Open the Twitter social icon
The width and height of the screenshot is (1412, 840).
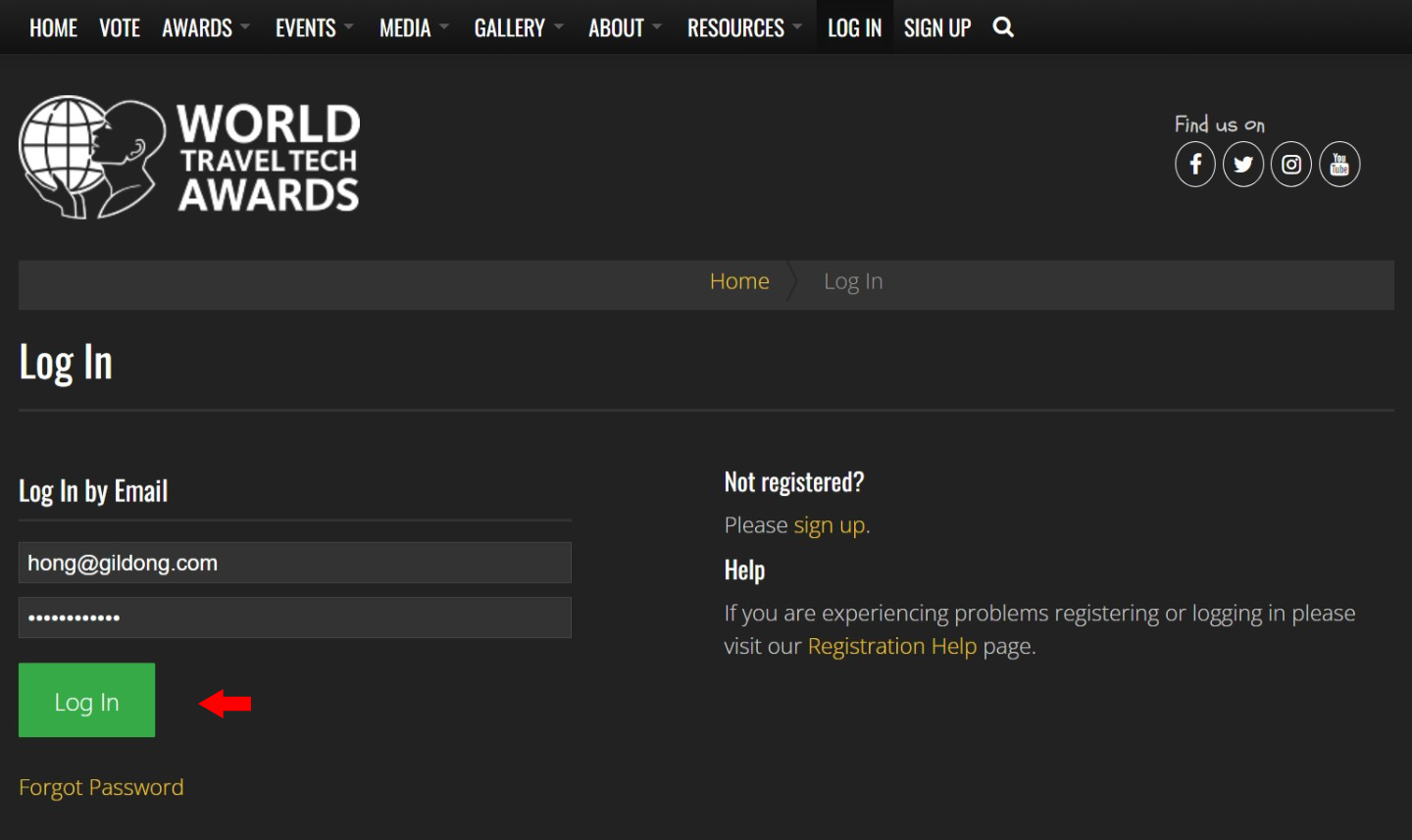1242,165
